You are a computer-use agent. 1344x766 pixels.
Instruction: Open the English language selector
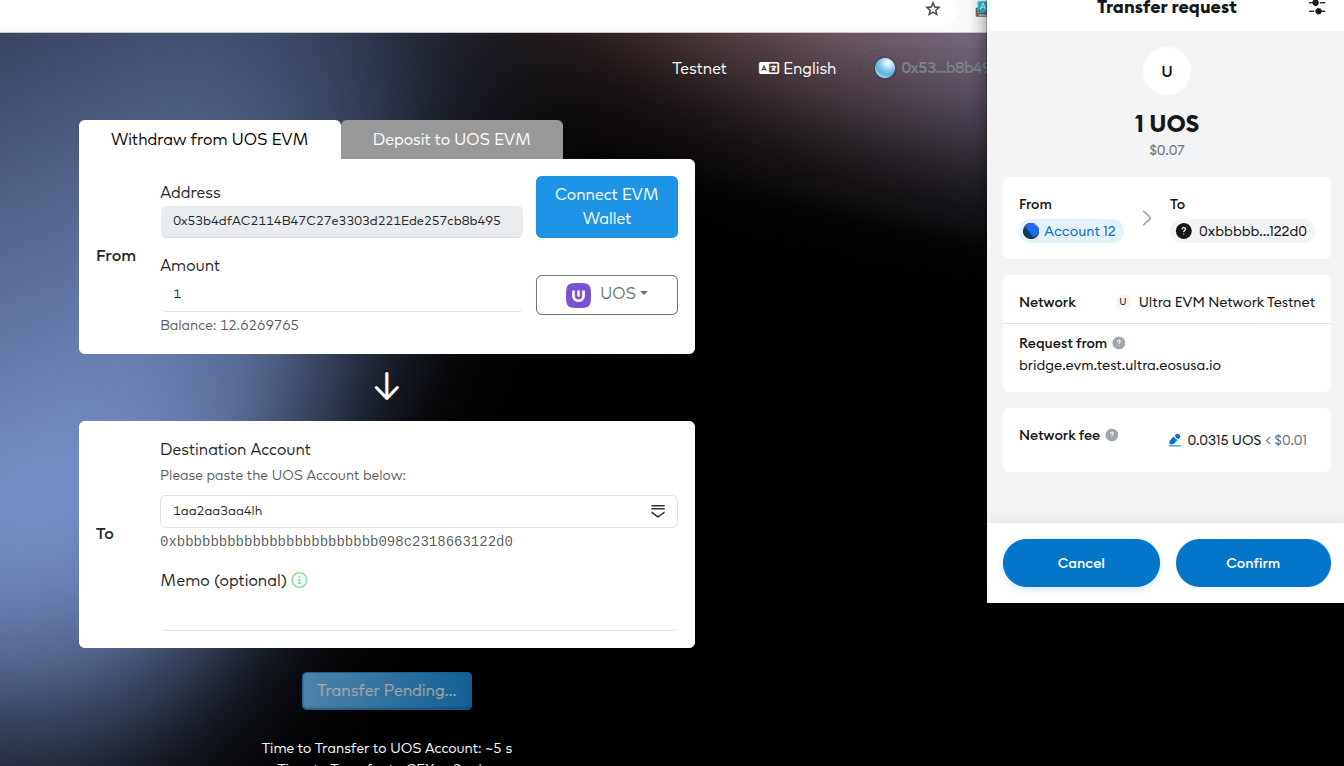pyautogui.click(x=797, y=68)
